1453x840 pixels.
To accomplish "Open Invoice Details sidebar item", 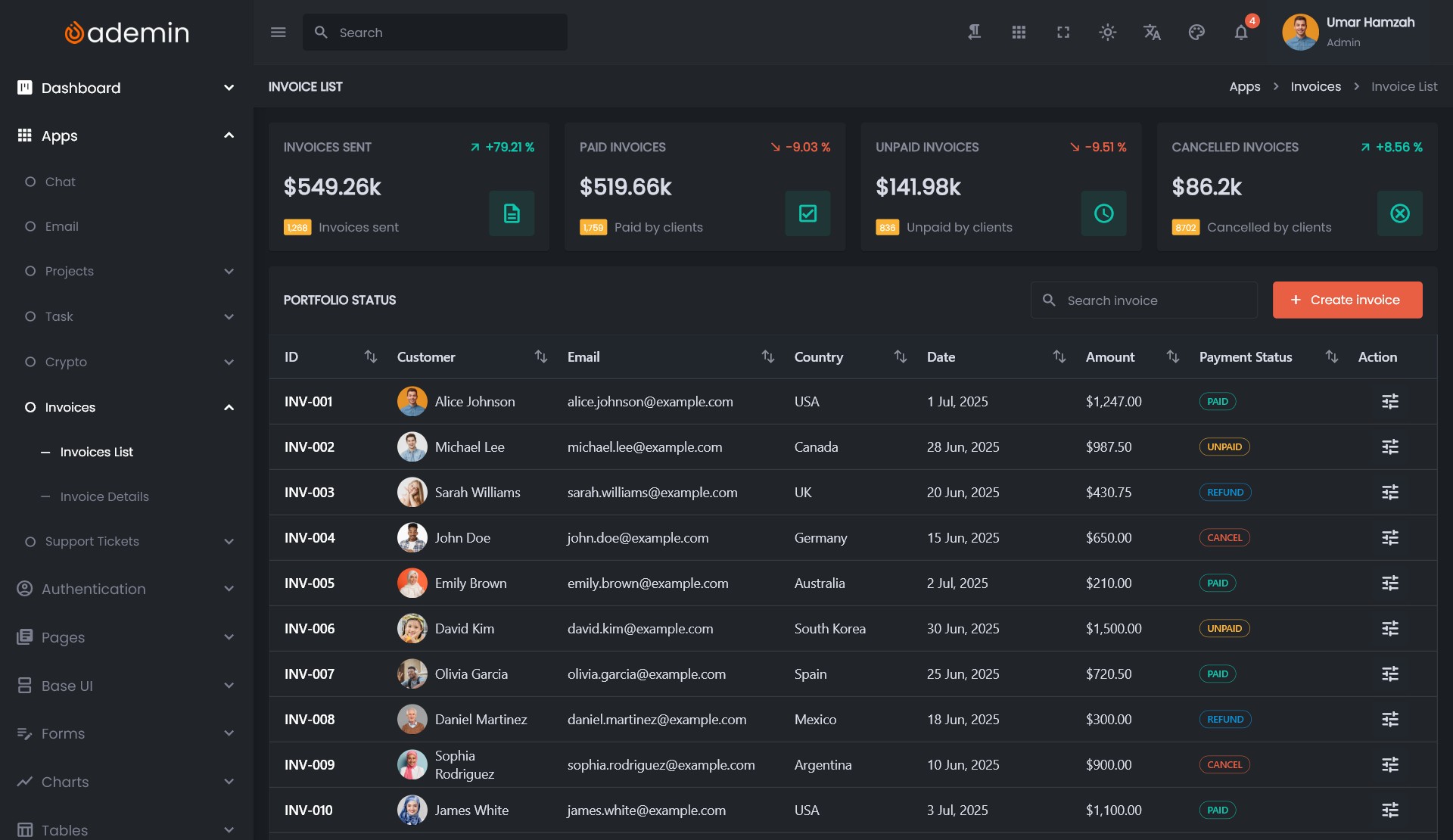I will tap(104, 496).
